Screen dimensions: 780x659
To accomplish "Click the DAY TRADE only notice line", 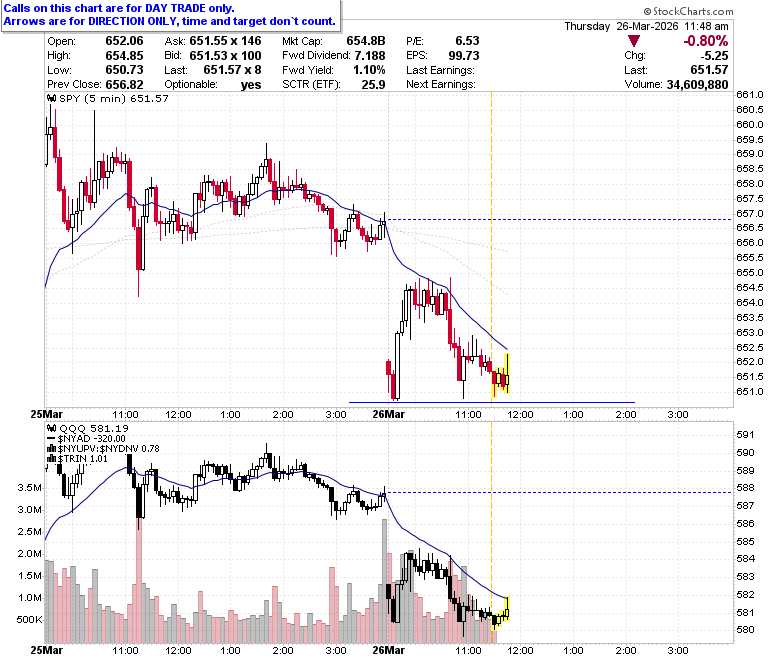I will tap(119, 8).
